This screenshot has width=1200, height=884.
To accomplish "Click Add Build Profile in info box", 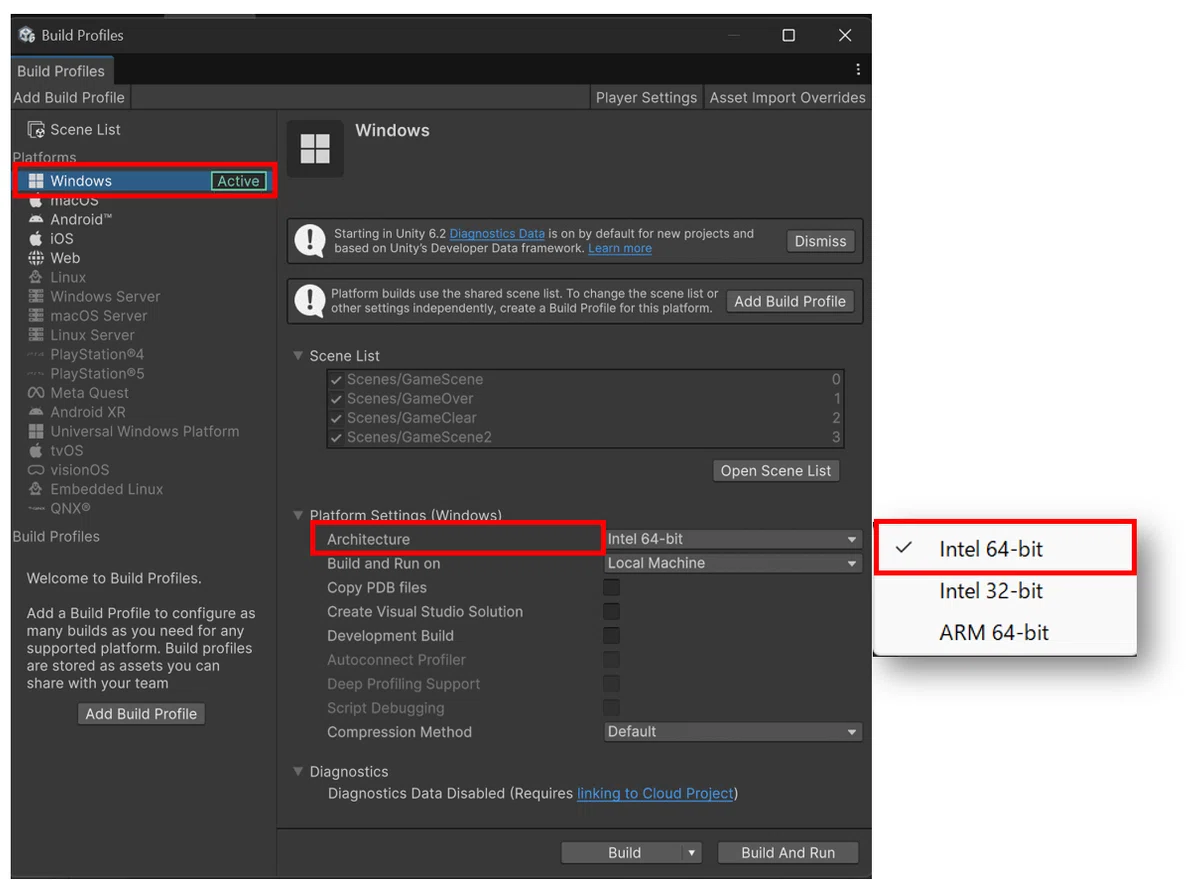I will (790, 301).
